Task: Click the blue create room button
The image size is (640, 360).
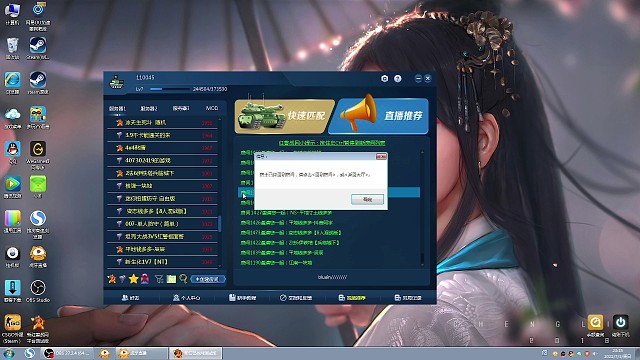Action: click(x=208, y=279)
